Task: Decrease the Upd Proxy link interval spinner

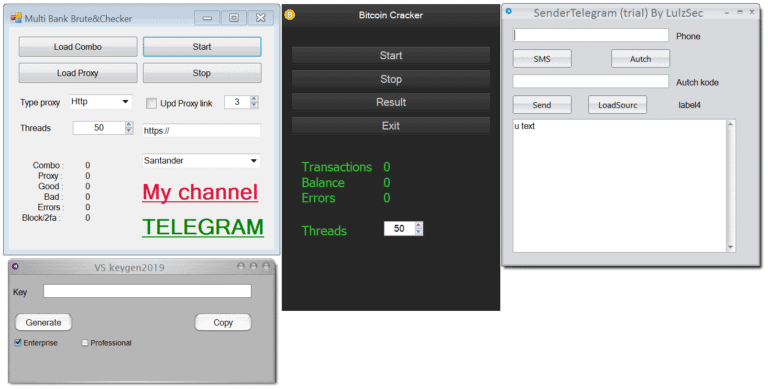Action: (254, 105)
